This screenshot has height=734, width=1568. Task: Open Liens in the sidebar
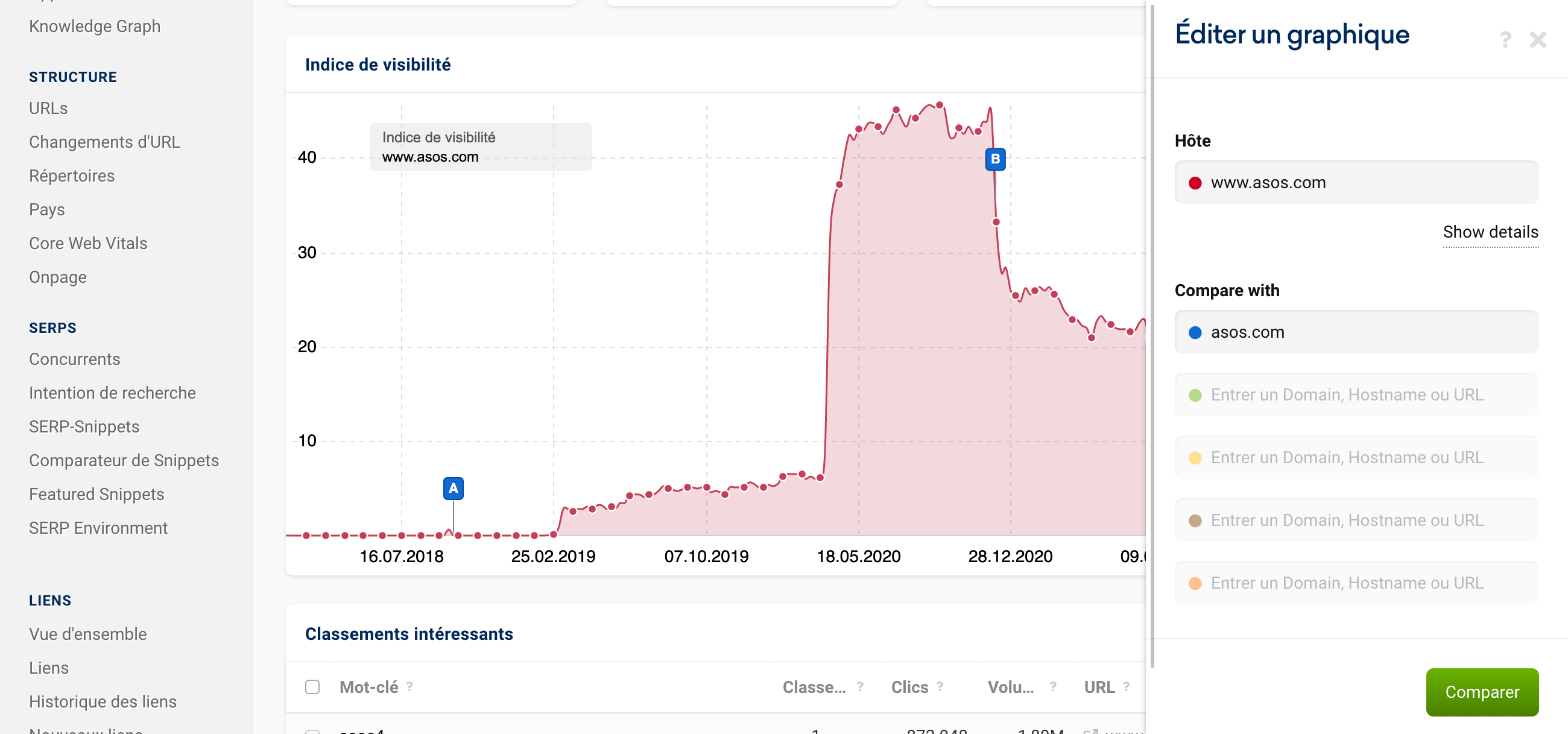[x=49, y=668]
